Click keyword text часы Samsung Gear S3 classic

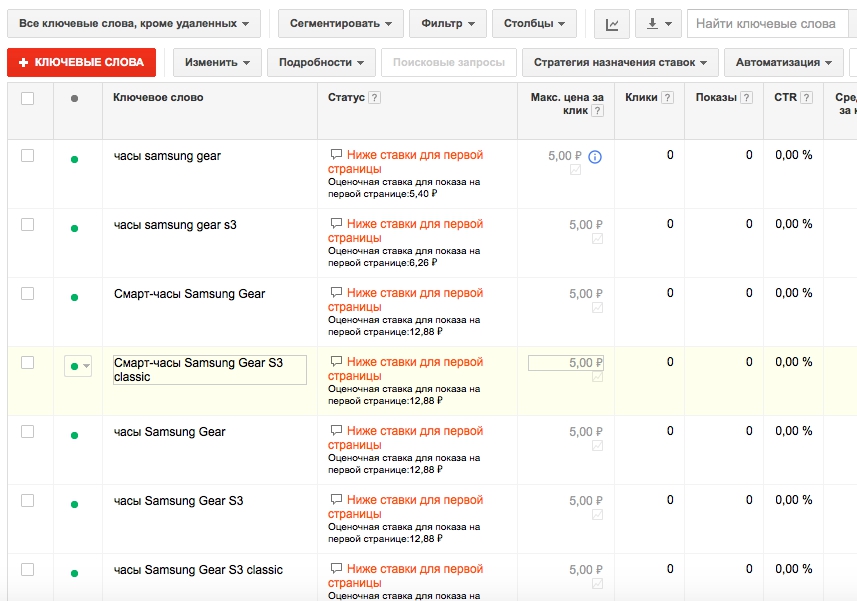[198, 570]
